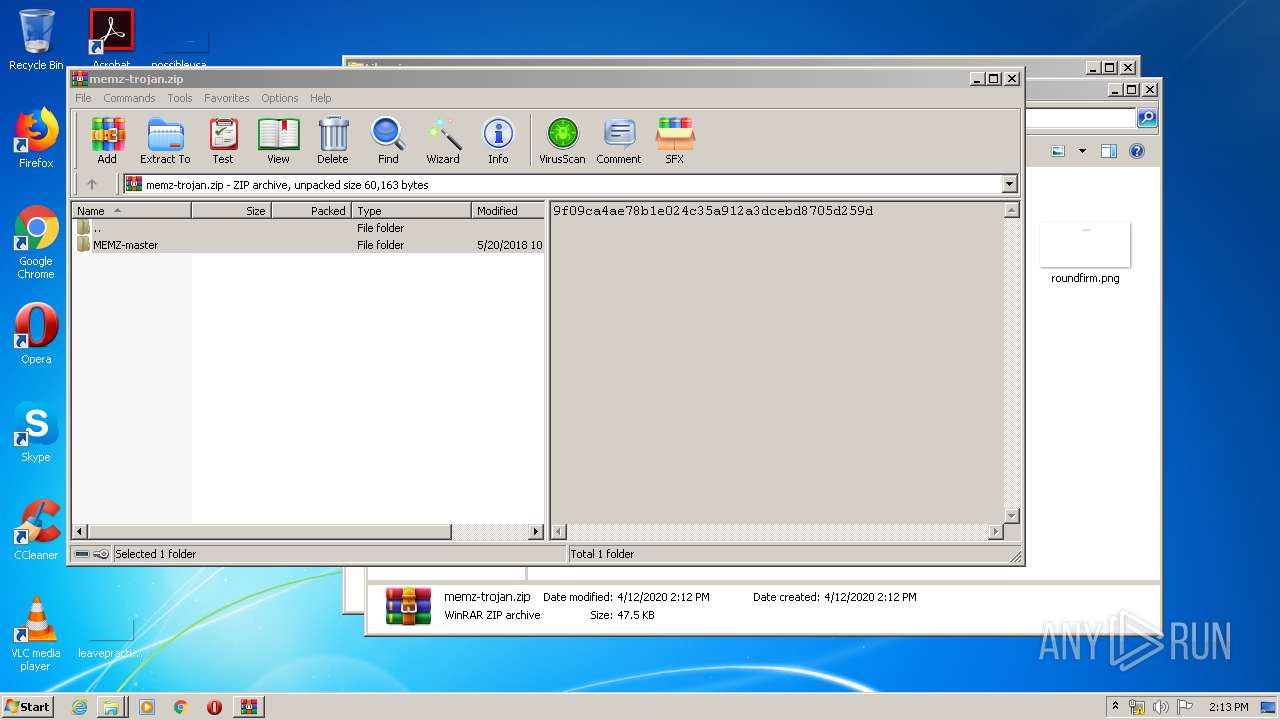The height and width of the screenshot is (720, 1280).
Task: Click the taskbar clock showing 2:13 PM
Action: (x=1228, y=707)
